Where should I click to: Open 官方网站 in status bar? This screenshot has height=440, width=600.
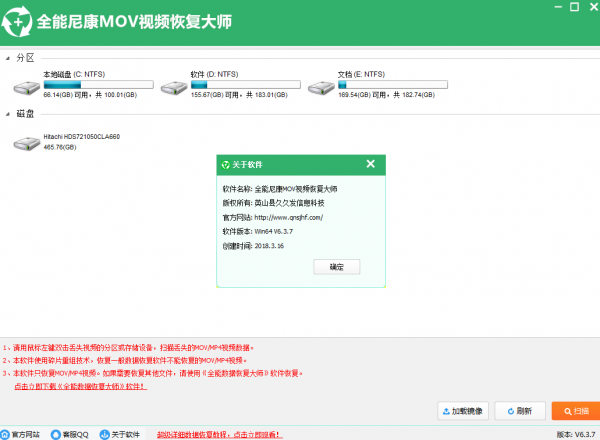click(x=21, y=434)
